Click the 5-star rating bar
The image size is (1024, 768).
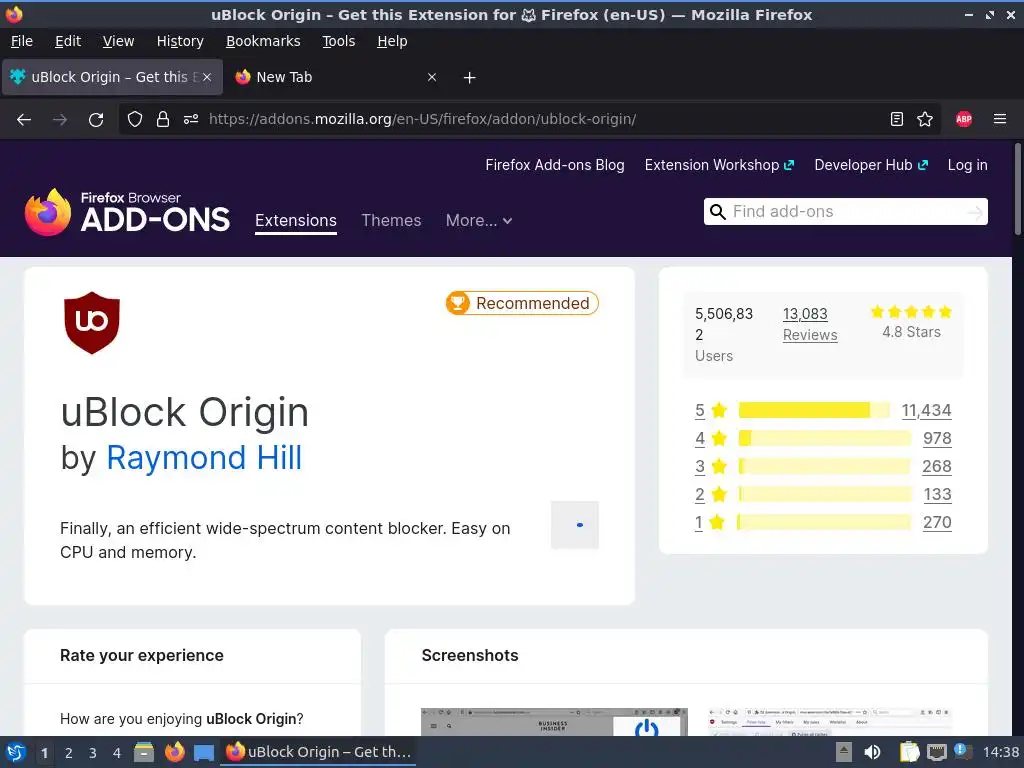[814, 410]
